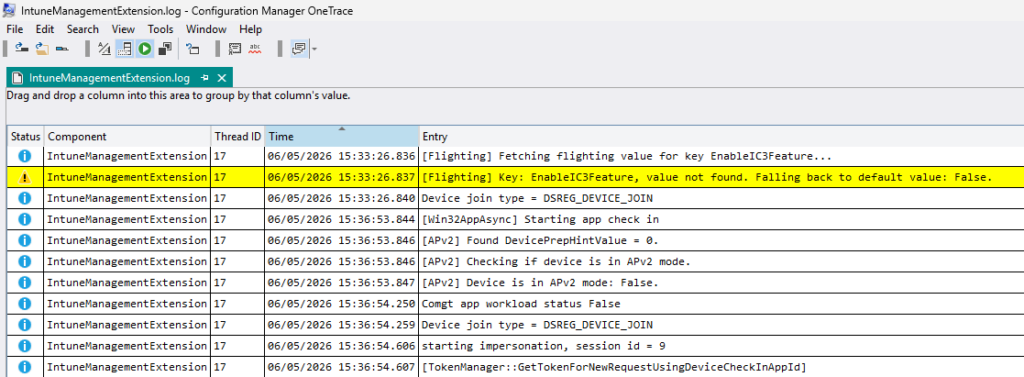Open the Edit menu

(x=45, y=29)
